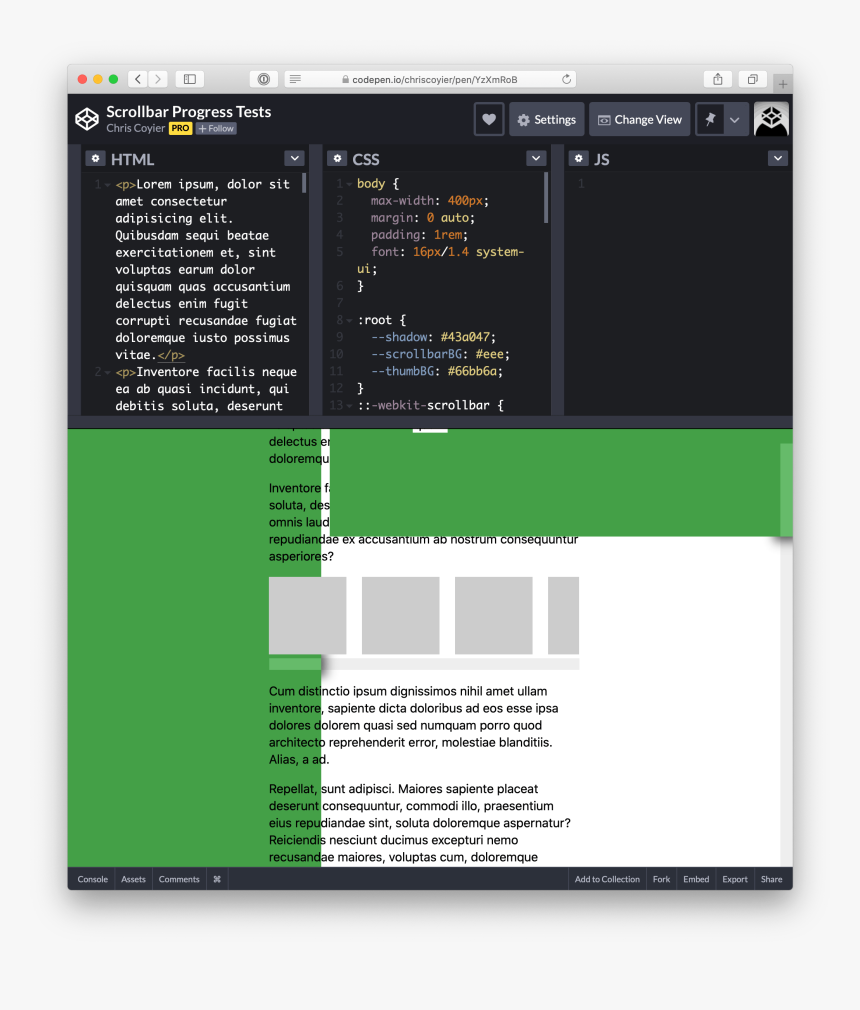Click the profile avatar in the top right

point(771,119)
